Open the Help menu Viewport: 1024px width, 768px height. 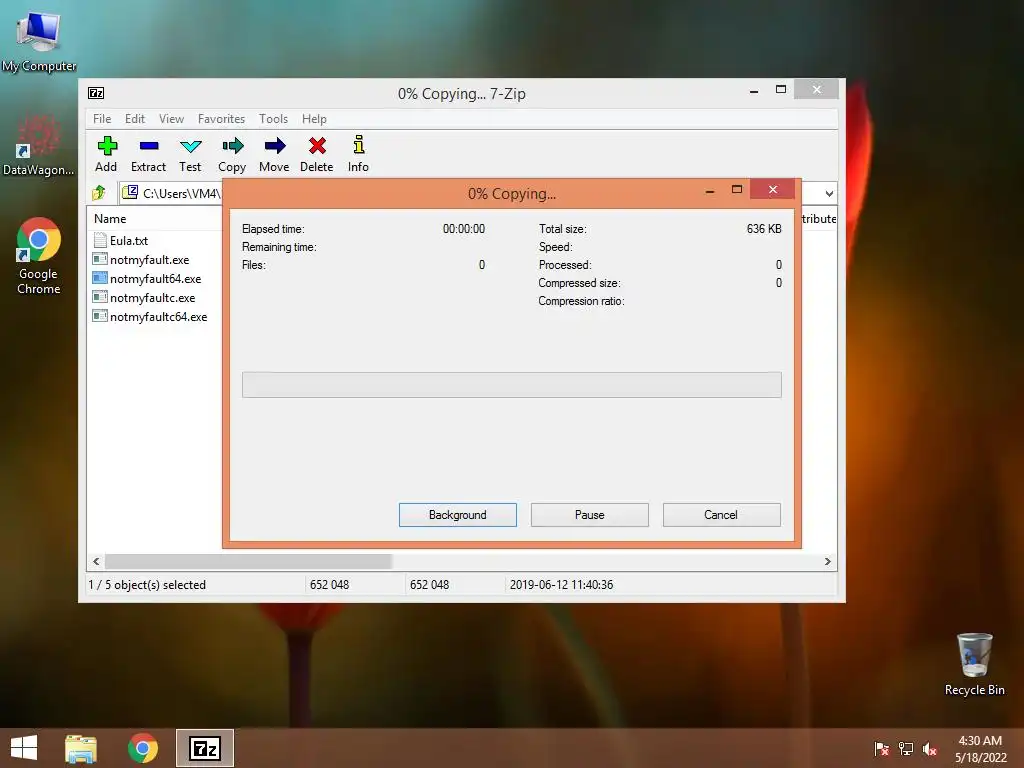[x=314, y=119]
